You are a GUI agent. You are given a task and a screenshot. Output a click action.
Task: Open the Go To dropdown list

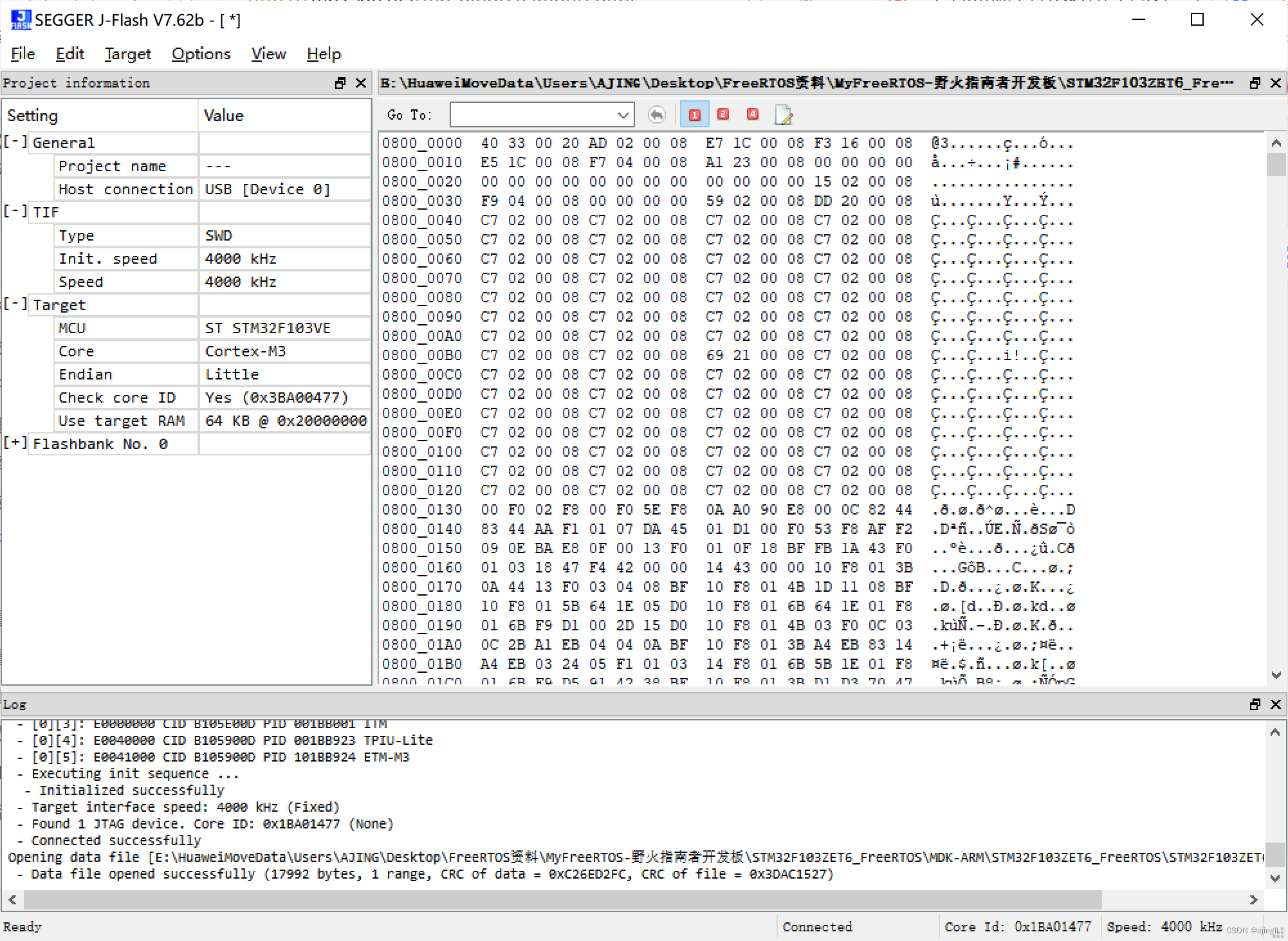click(622, 114)
